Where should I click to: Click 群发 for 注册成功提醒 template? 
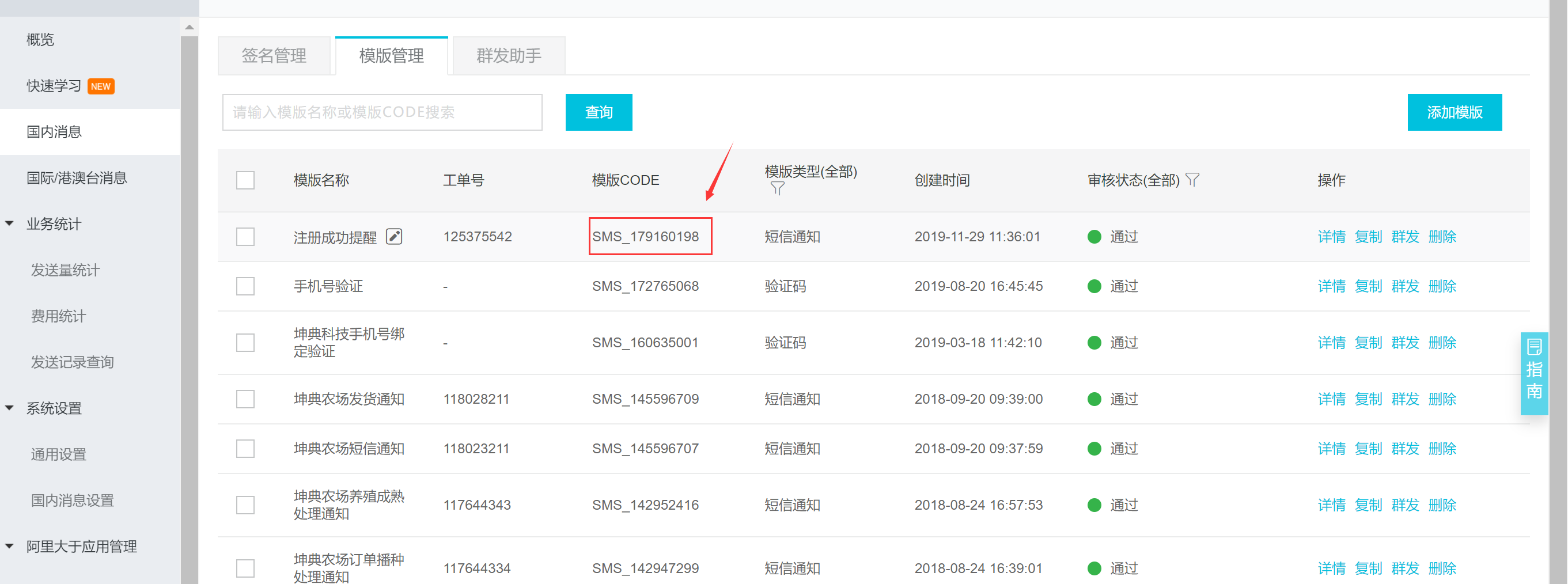coord(1405,237)
